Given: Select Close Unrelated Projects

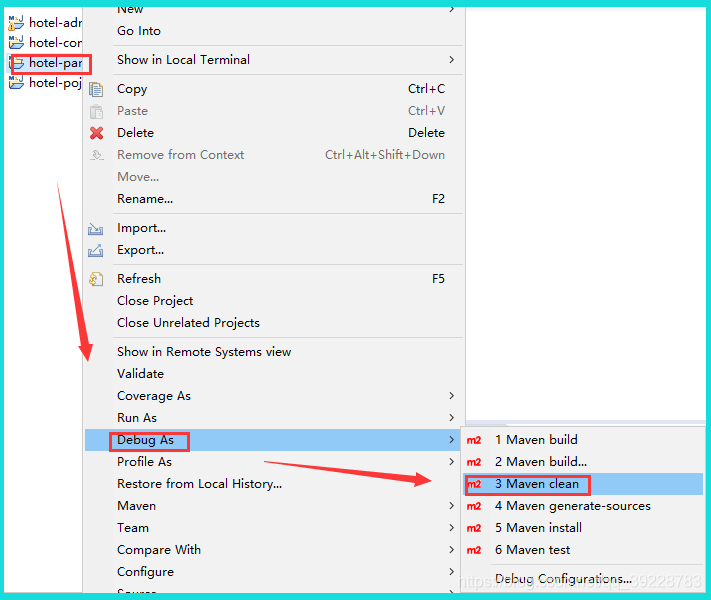Looking at the screenshot, I should tap(188, 323).
